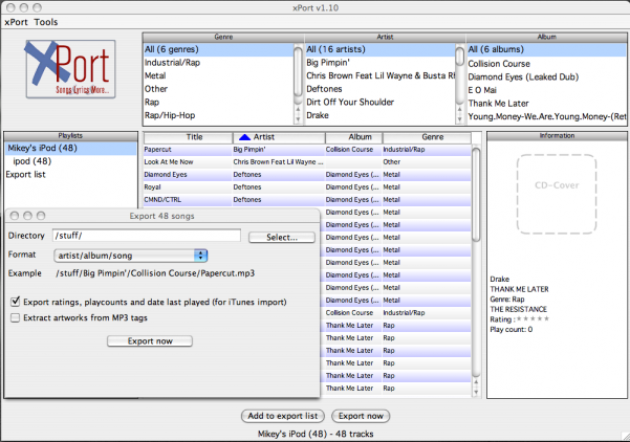Sort by Title column header

[188, 137]
